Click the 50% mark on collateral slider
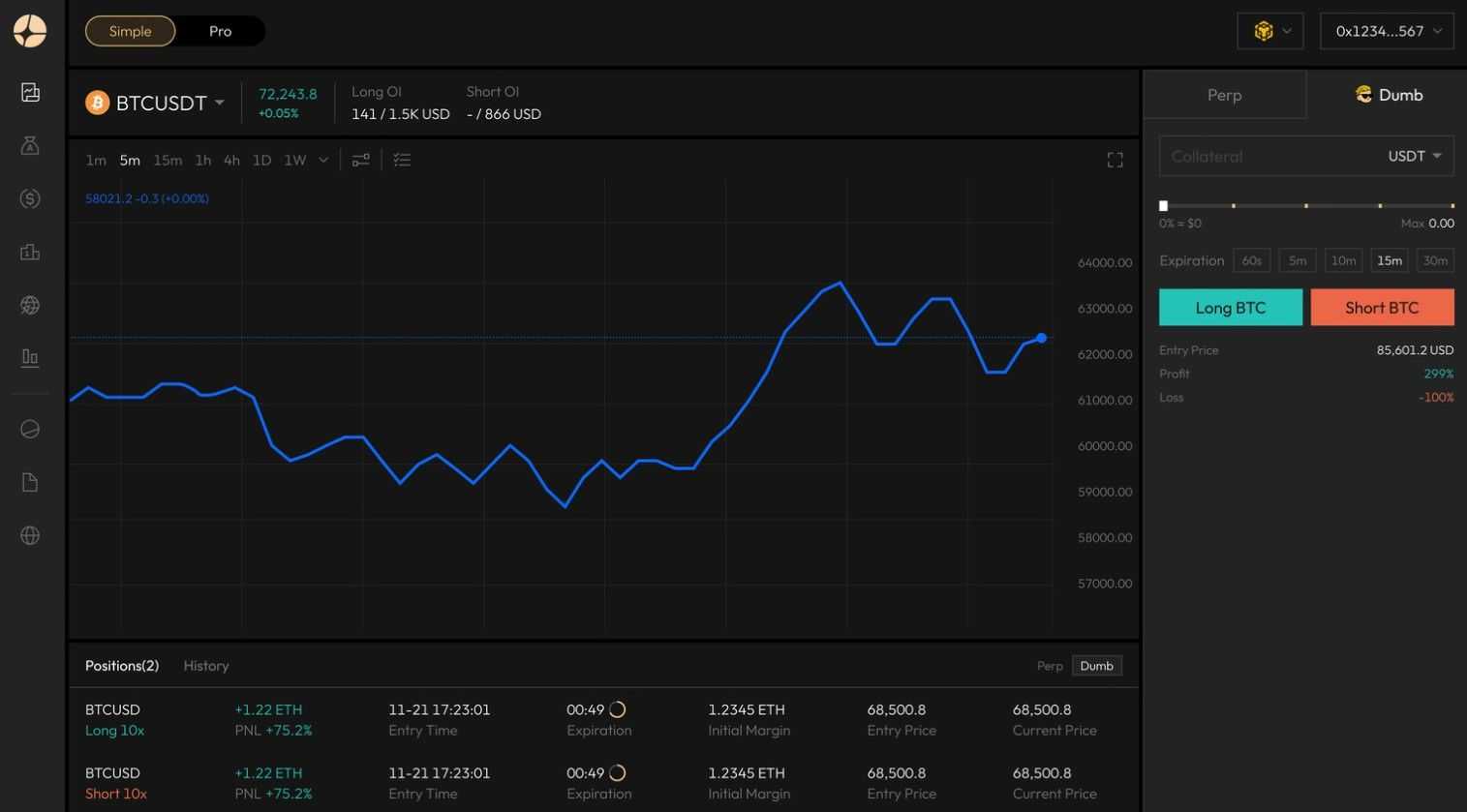 [1306, 205]
